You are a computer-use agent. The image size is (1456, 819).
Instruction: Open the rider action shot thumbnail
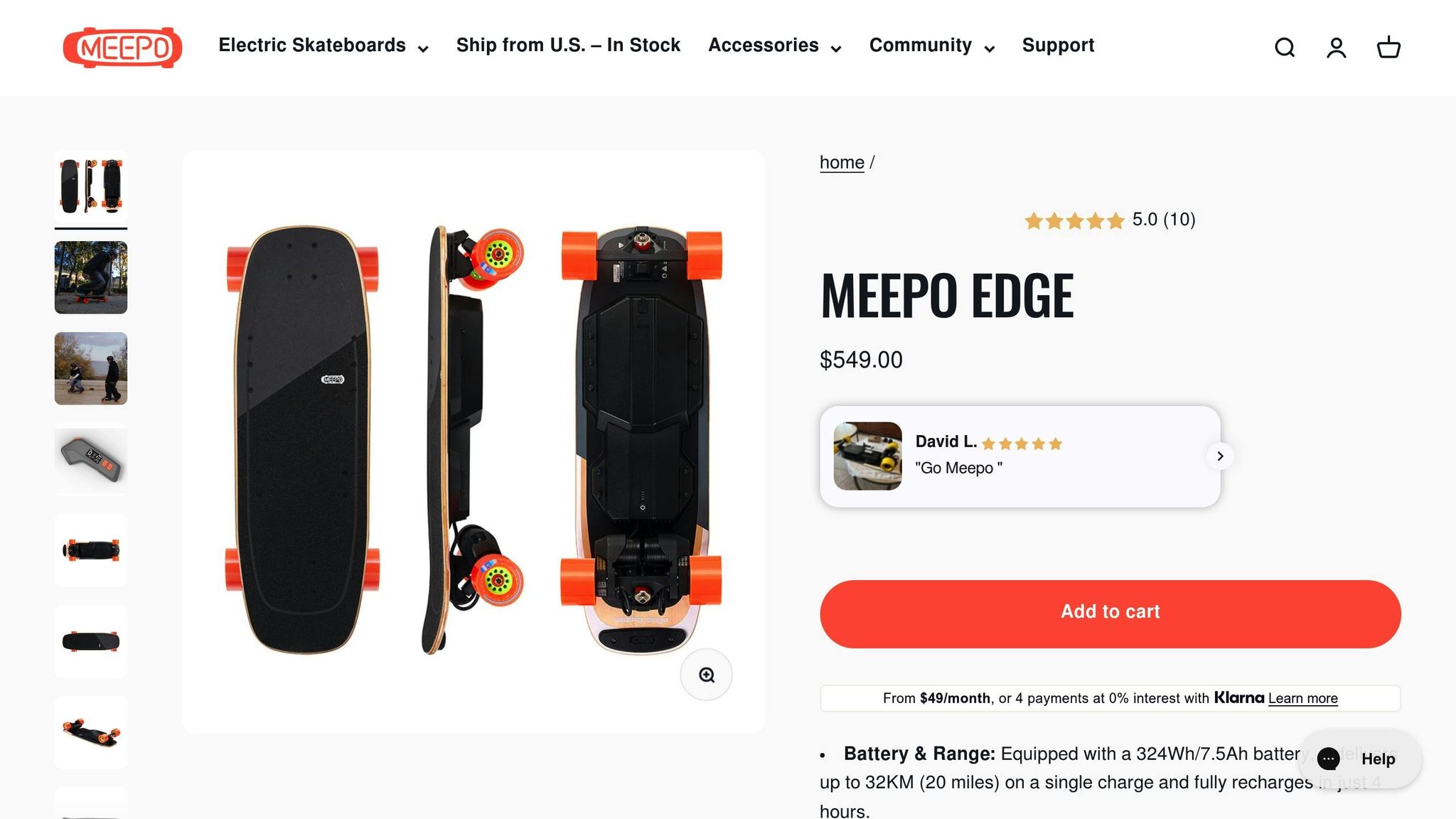pyautogui.click(x=90, y=278)
